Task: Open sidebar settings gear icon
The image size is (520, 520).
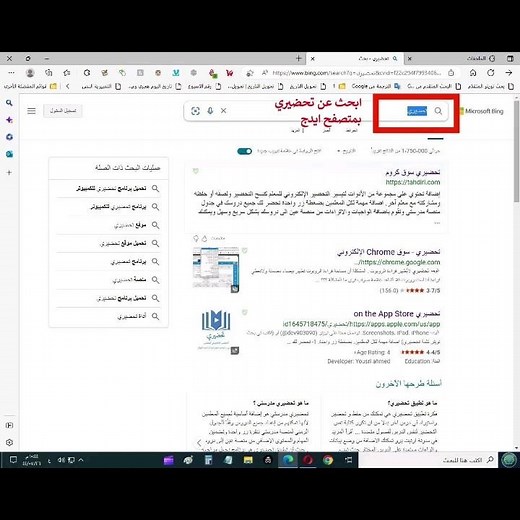Action: click(x=9, y=443)
